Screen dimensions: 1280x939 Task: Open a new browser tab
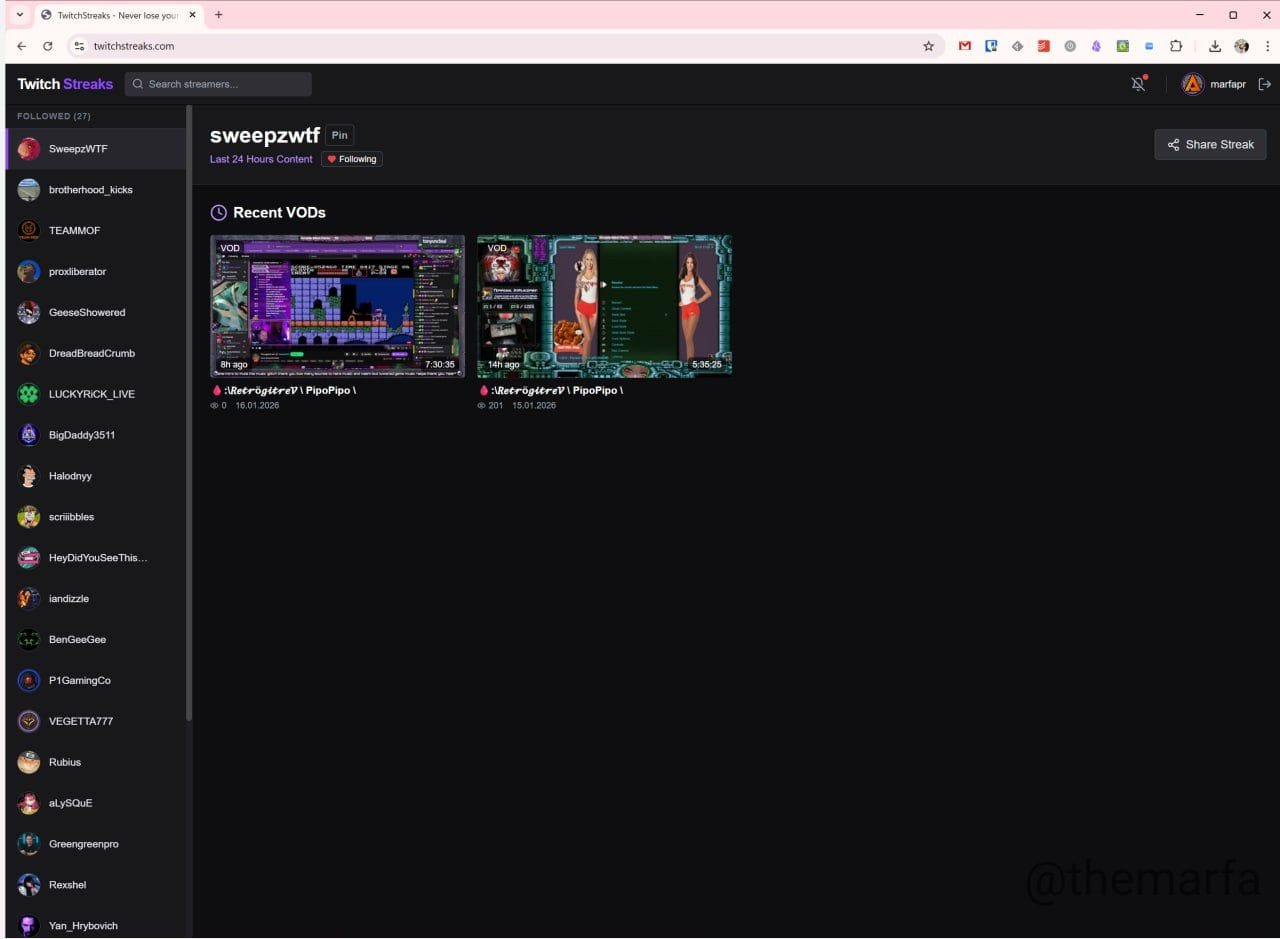219,15
